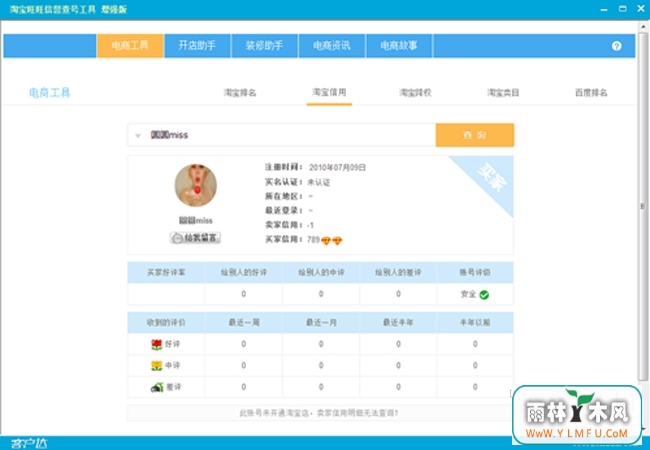The width and height of the screenshot is (650, 450).
Task: Select the 淘宝信用 sub-tab
Action: [329, 92]
